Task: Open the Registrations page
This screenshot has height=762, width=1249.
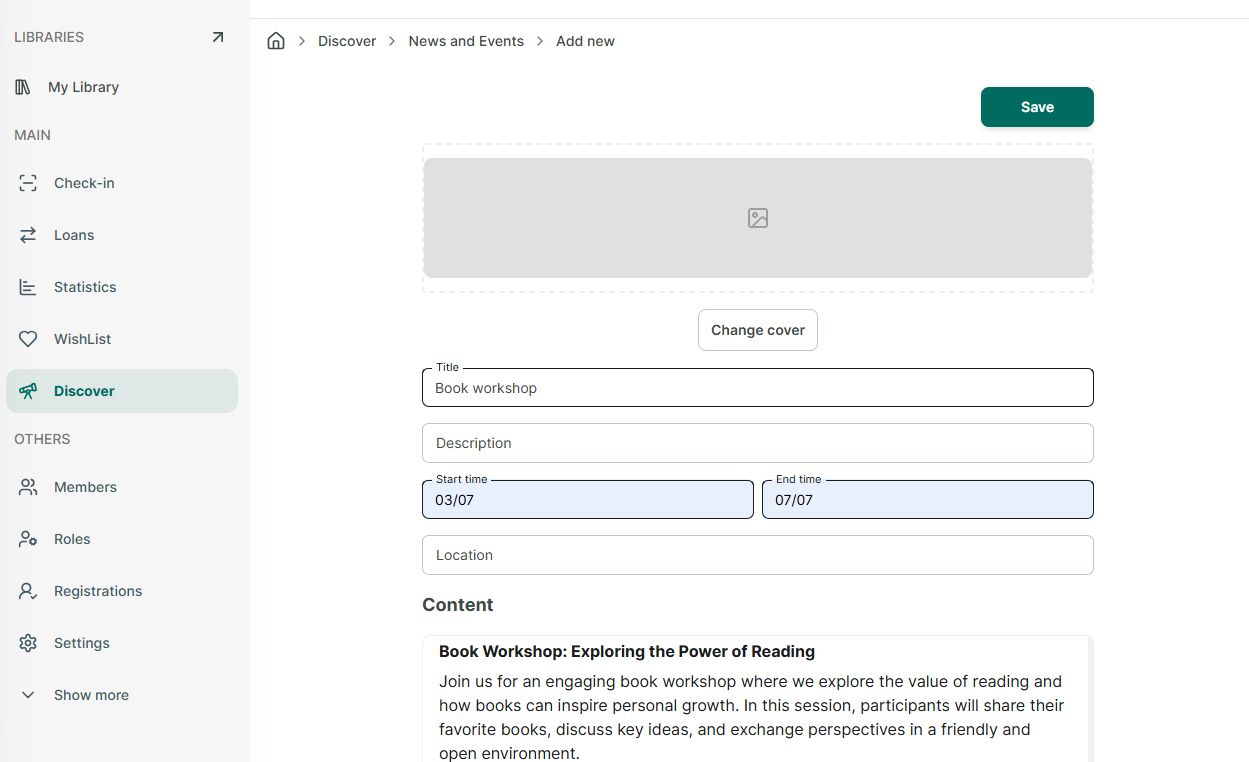Action: [x=122, y=591]
